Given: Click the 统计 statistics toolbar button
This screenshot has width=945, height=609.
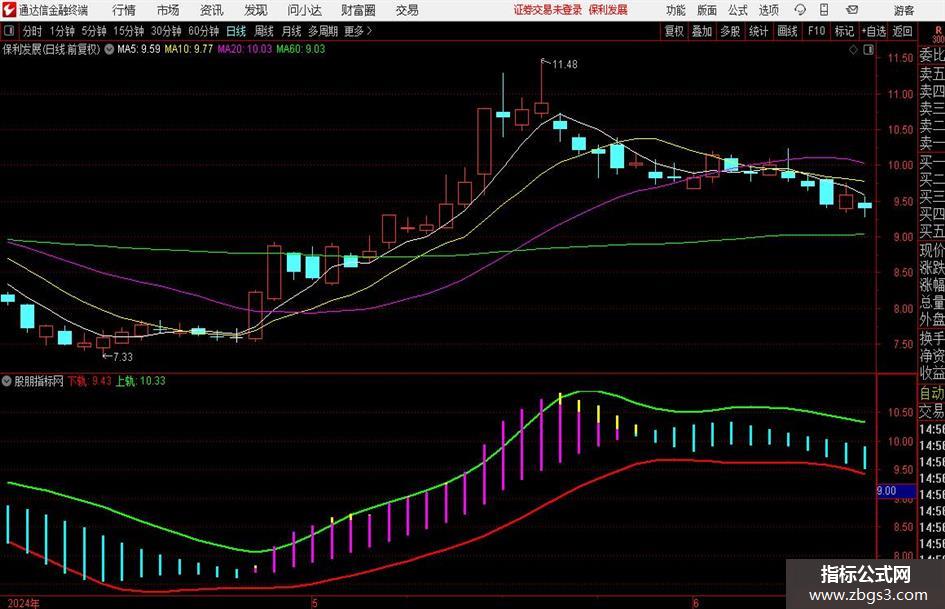Looking at the screenshot, I should (758, 31).
